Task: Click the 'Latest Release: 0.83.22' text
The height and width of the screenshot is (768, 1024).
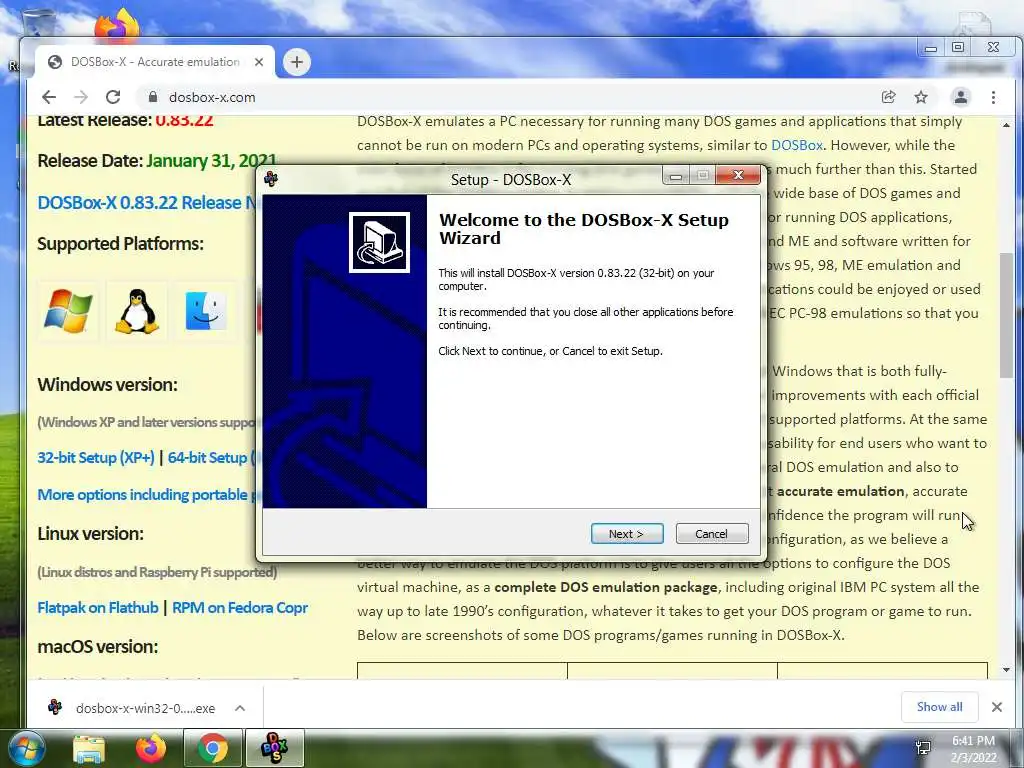Action: [x=125, y=121]
